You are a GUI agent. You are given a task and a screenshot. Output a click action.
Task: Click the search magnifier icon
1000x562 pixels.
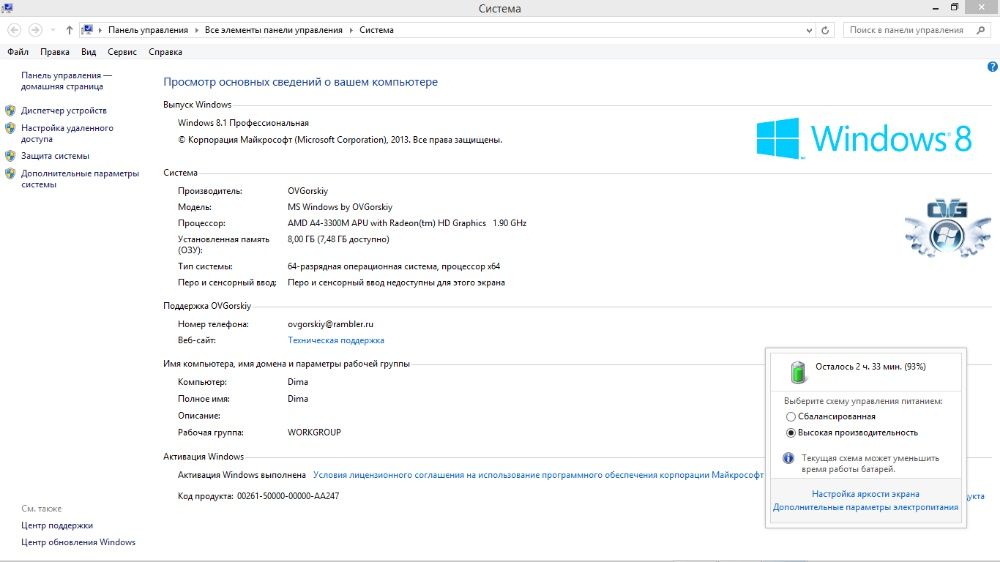pyautogui.click(x=980, y=30)
